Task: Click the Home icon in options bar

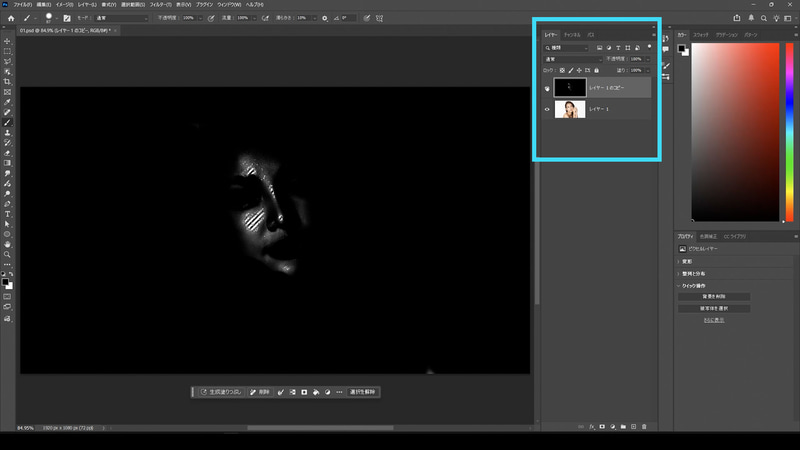Action: point(9,18)
